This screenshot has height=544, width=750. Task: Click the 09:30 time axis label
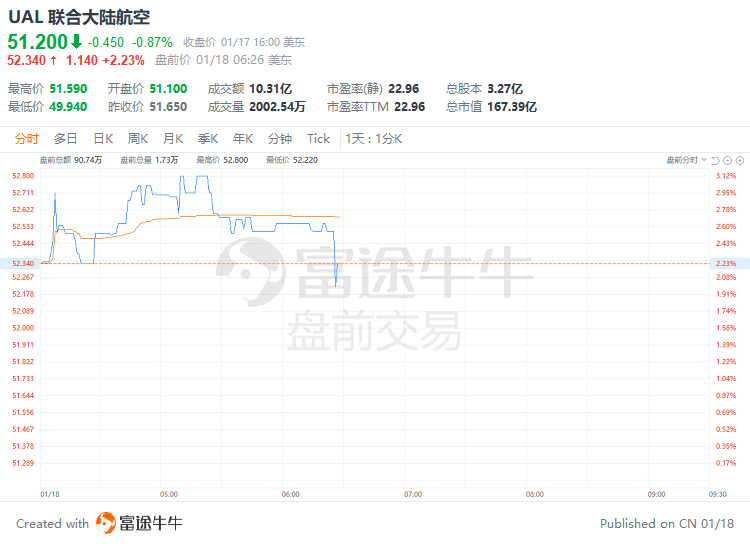(717, 494)
